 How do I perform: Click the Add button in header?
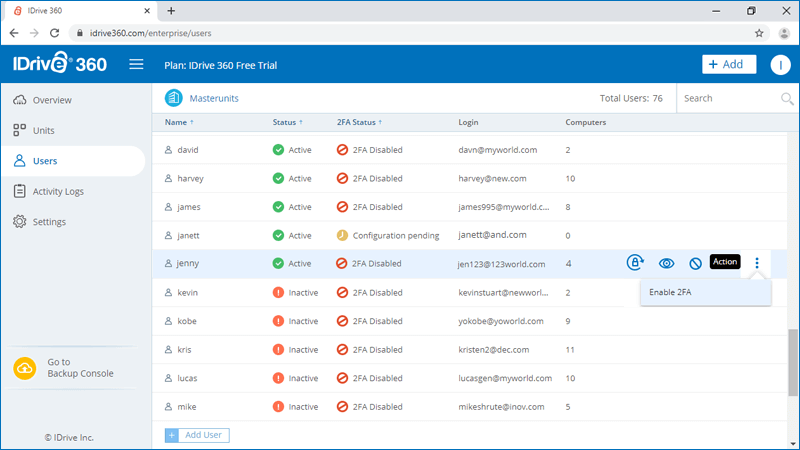click(729, 64)
